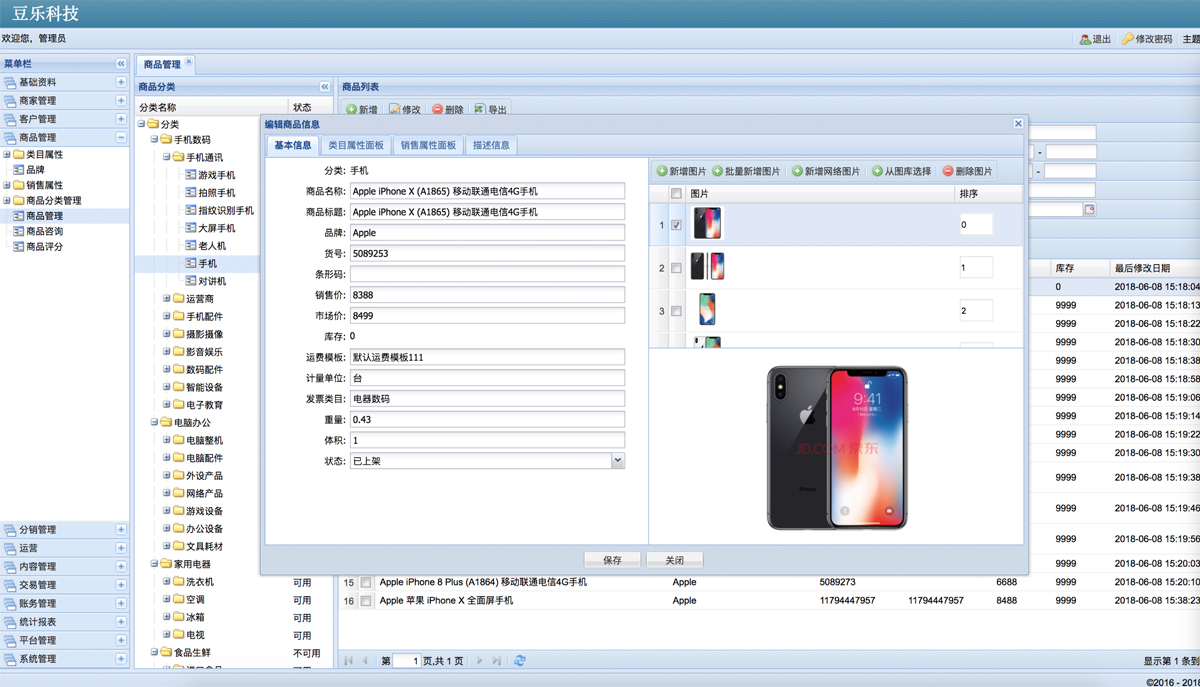1200x687 pixels.
Task: Click the page number input in pagination
Action: pyautogui.click(x=407, y=661)
